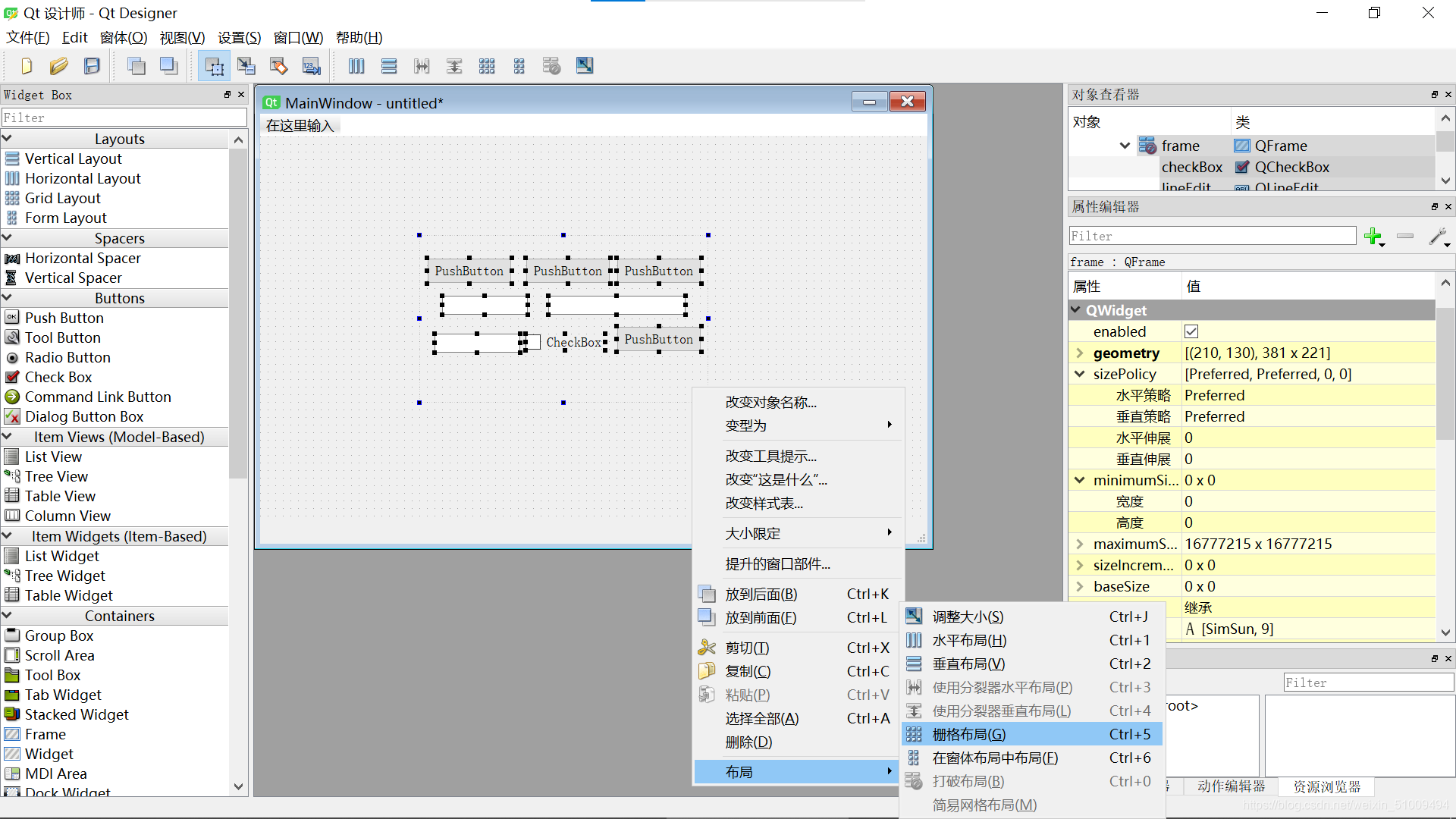Screen dimensions: 1456x819
Task: Select the Edit Buddies mode icon
Action: pos(279,66)
